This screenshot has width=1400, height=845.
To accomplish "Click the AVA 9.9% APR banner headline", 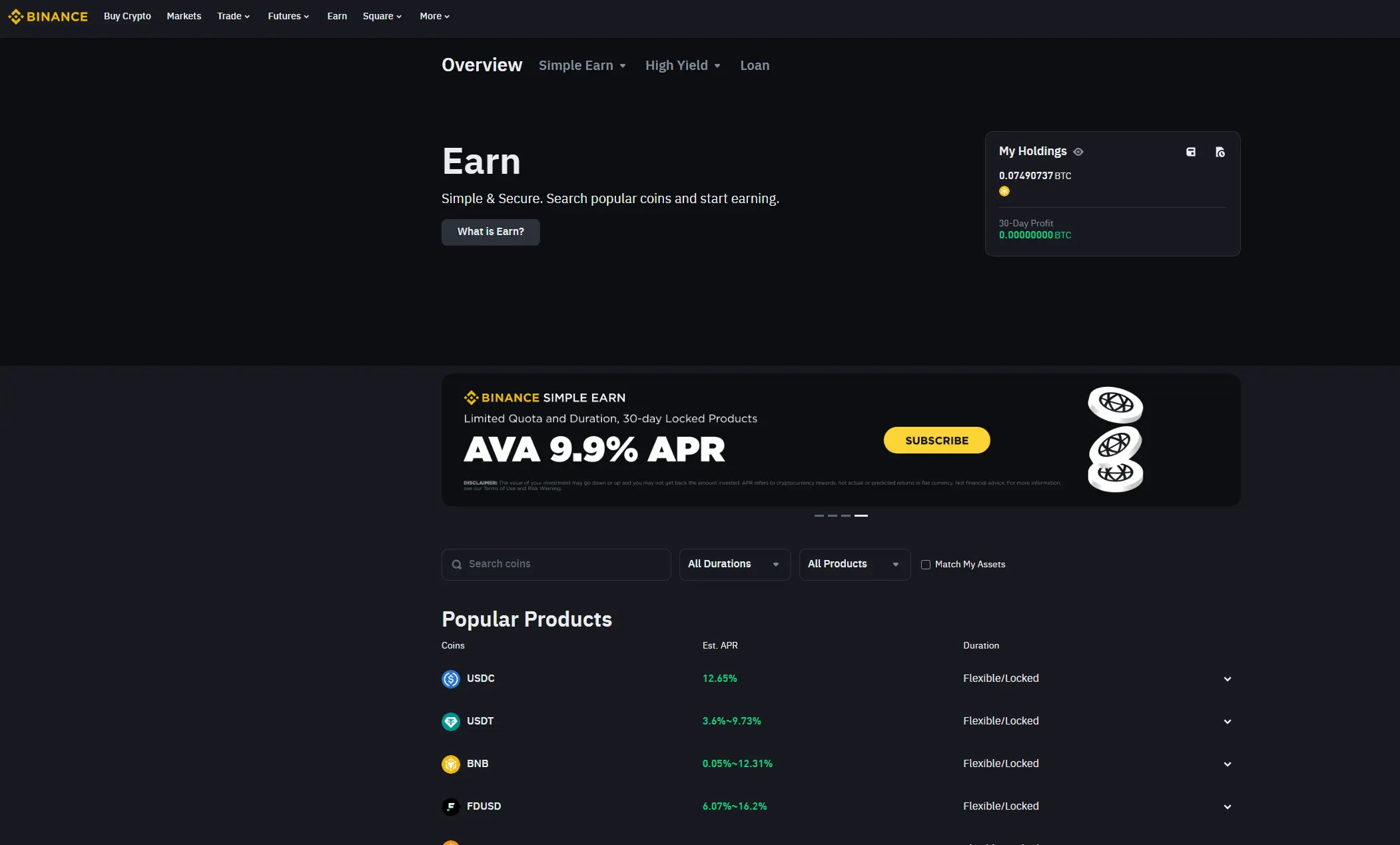I will click(x=594, y=449).
